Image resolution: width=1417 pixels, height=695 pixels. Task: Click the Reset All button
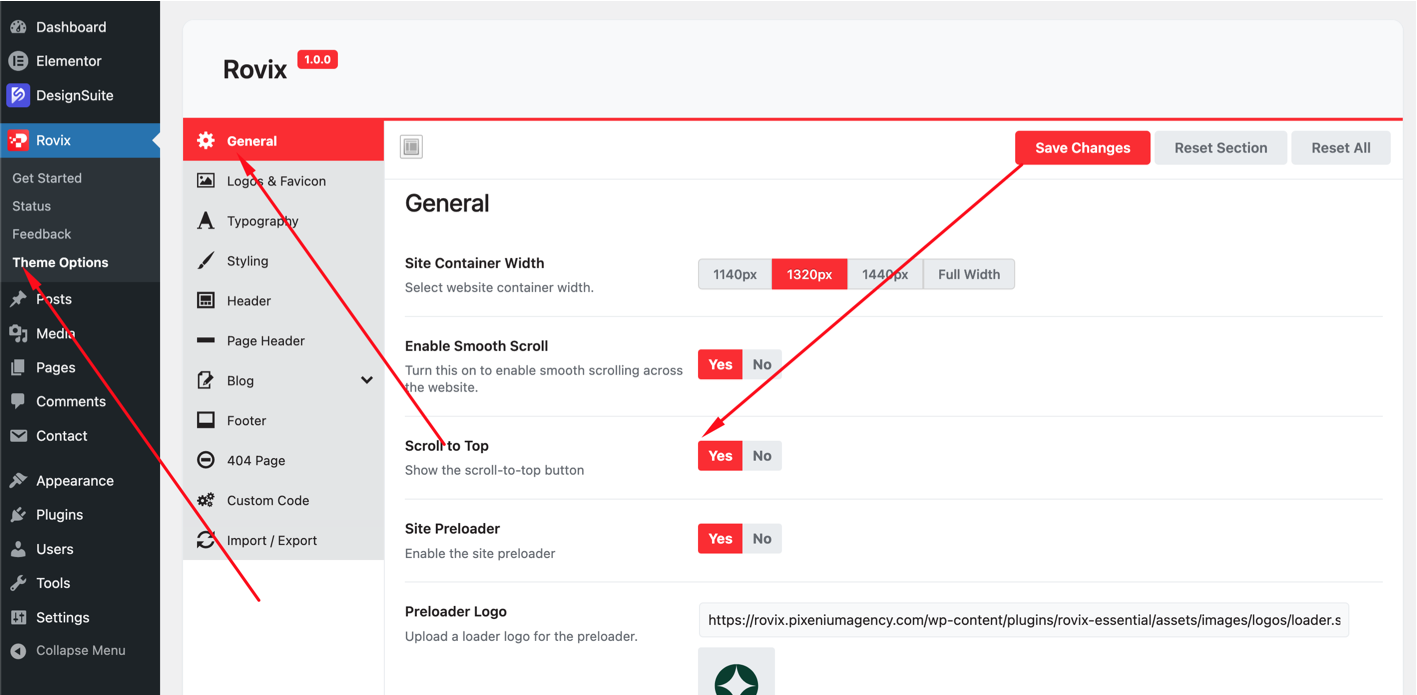1341,148
